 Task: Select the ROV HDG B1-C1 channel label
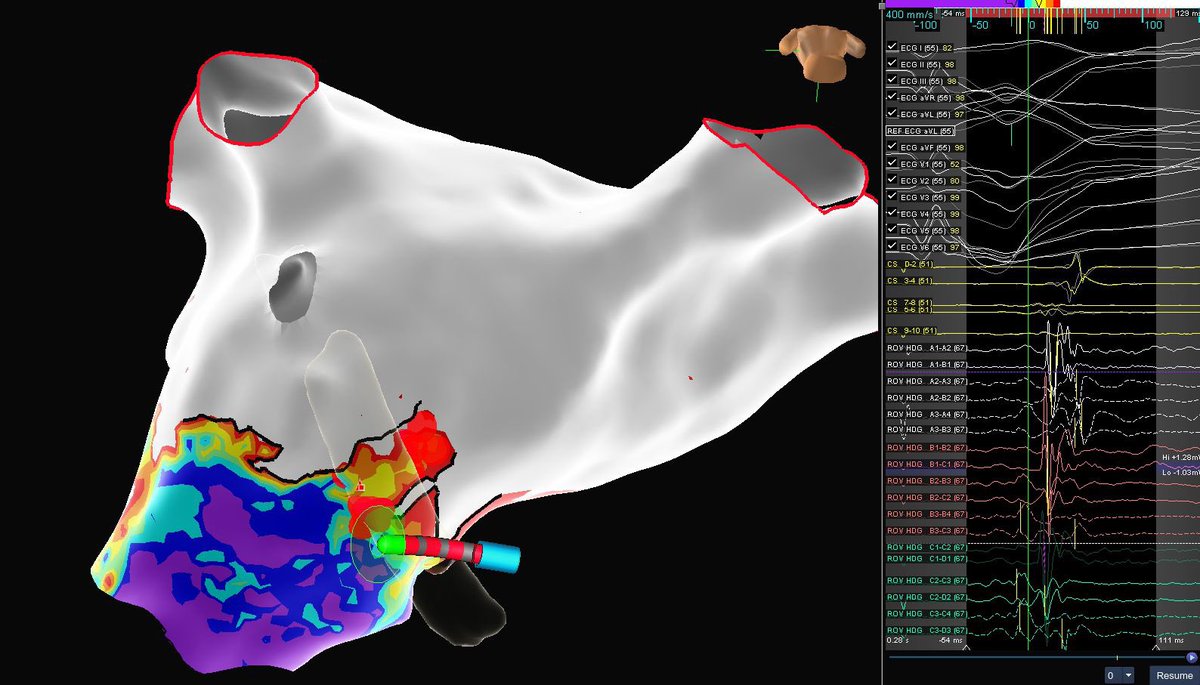926,464
